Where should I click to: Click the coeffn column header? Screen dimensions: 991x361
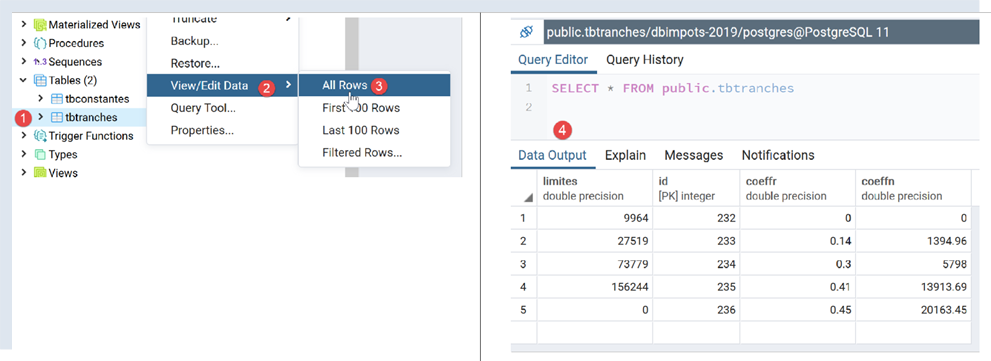click(x=913, y=189)
